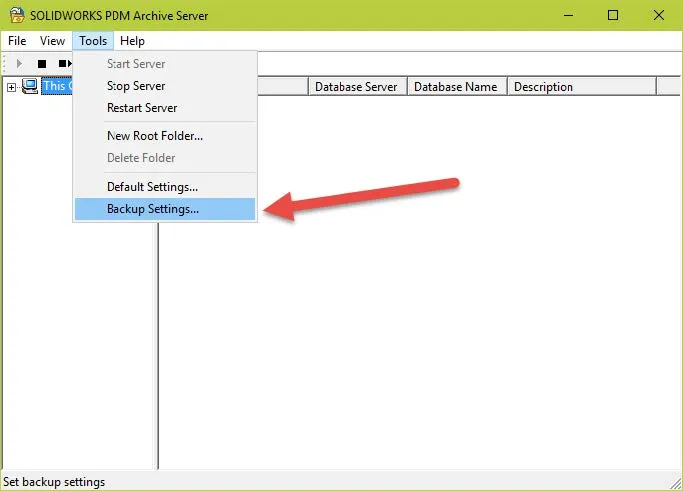Open the Help menu
The width and height of the screenshot is (683, 491).
[132, 41]
